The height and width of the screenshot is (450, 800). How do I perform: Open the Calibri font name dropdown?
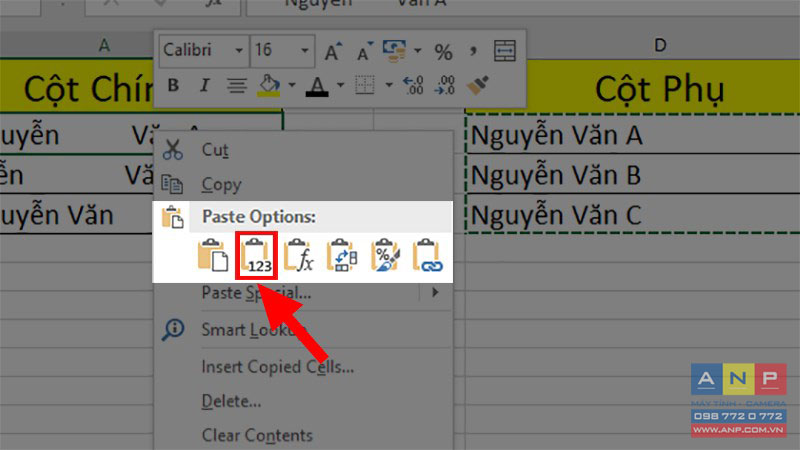point(238,51)
